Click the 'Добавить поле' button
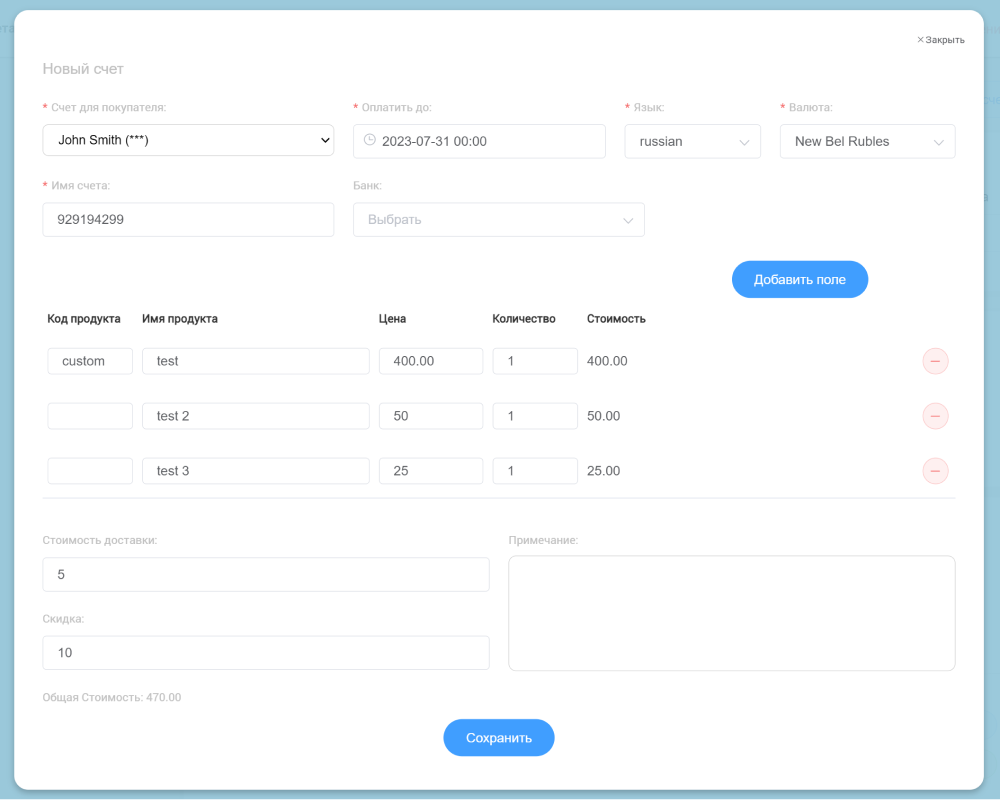1000x800 pixels. tap(799, 280)
